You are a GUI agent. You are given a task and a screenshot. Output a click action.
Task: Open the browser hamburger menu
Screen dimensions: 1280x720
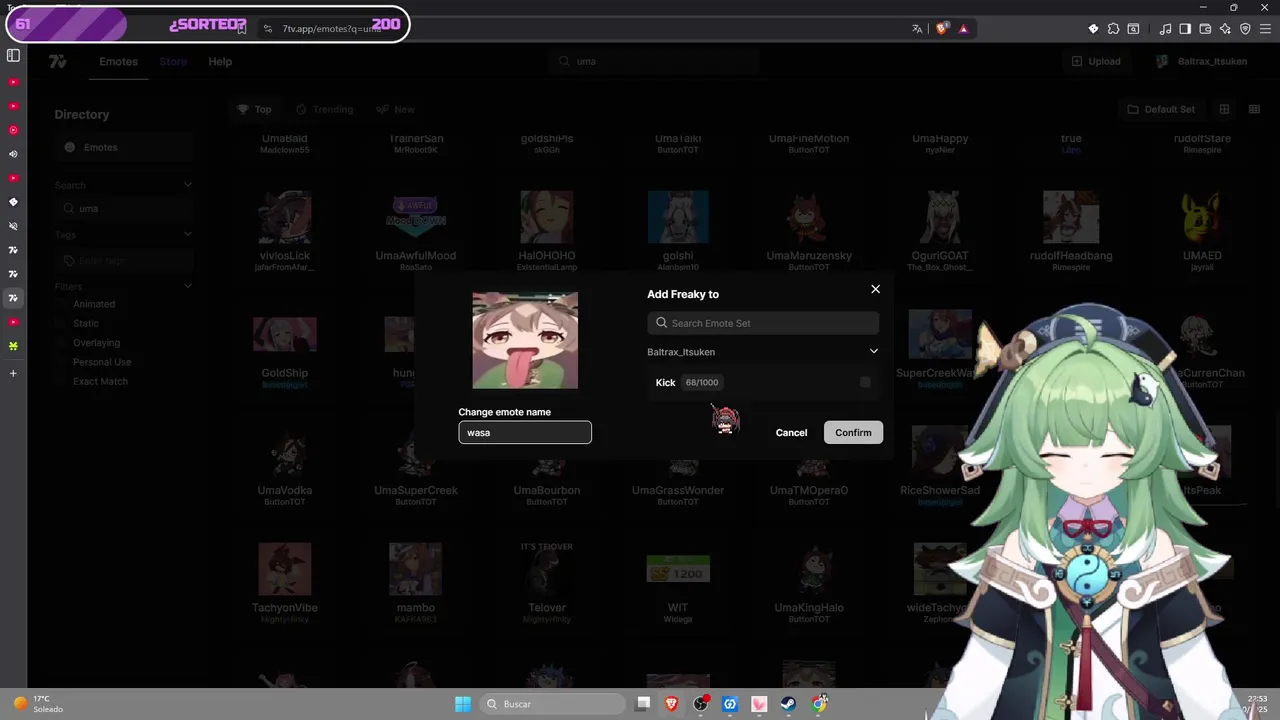click(x=1264, y=29)
